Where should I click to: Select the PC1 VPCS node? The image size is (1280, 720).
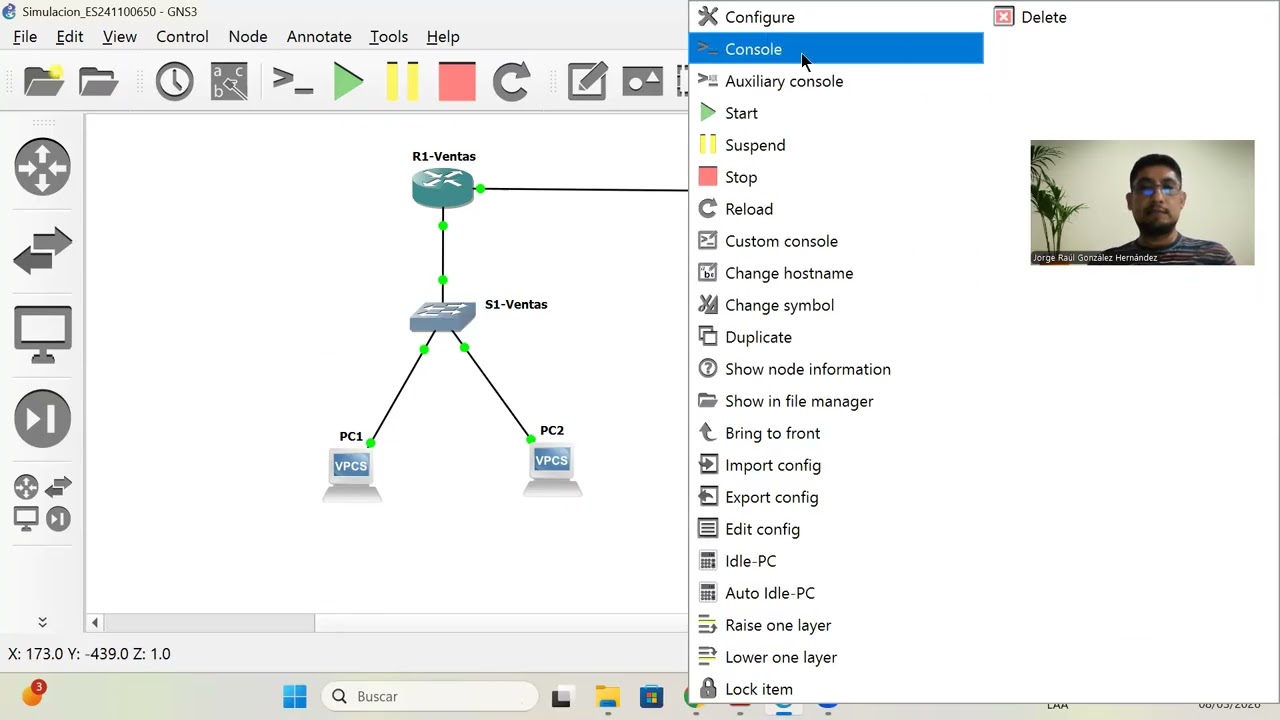pos(351,473)
